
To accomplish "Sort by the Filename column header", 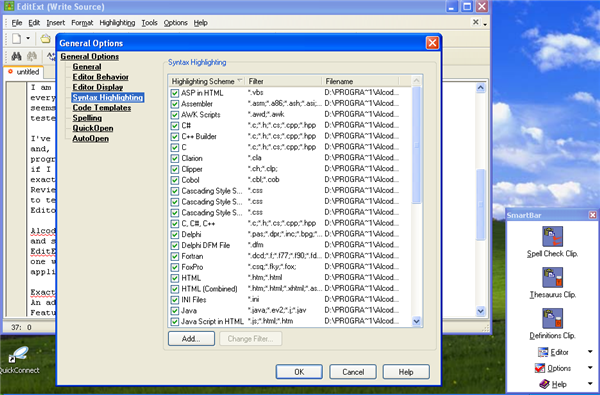I will 360,81.
